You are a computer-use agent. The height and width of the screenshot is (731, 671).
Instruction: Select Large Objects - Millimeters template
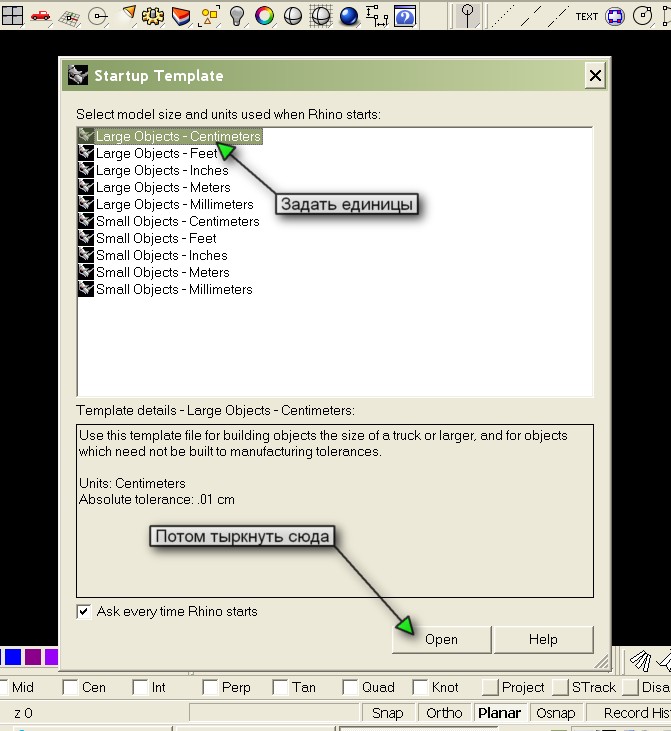(x=166, y=204)
